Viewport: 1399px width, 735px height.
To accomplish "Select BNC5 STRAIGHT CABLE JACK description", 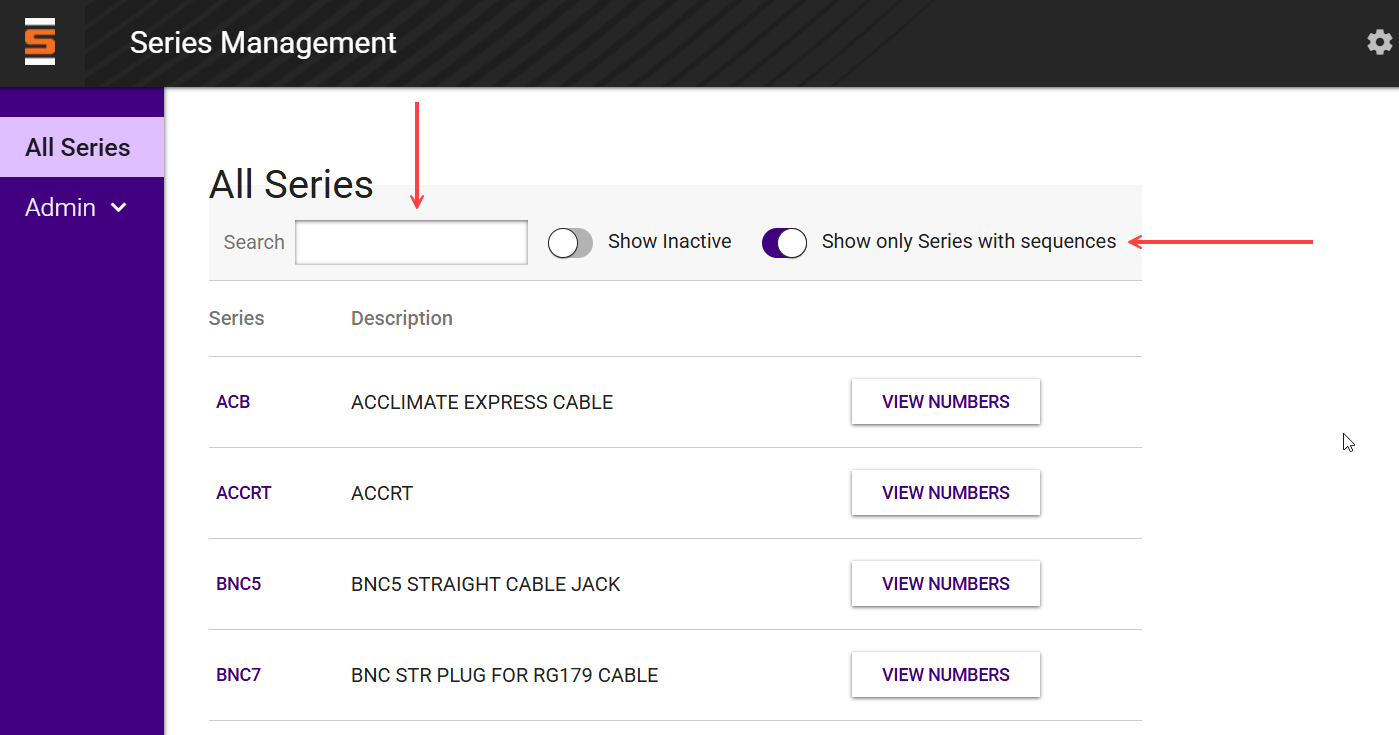I will tap(486, 584).
